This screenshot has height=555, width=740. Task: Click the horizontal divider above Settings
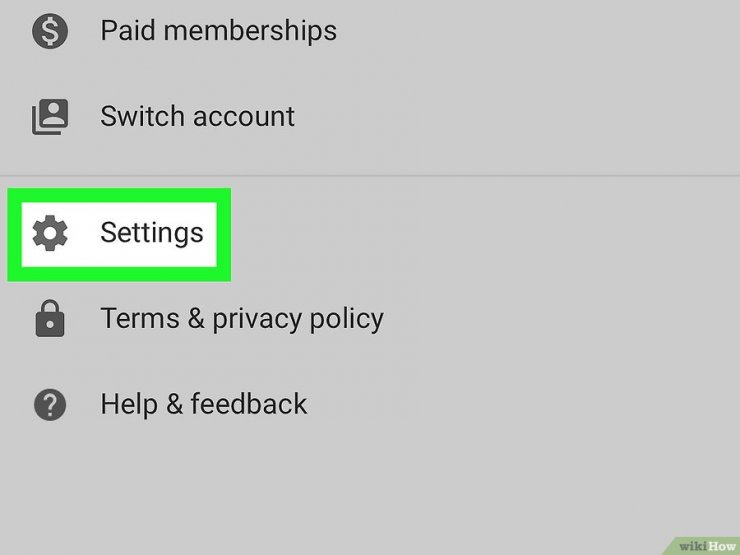(370, 175)
